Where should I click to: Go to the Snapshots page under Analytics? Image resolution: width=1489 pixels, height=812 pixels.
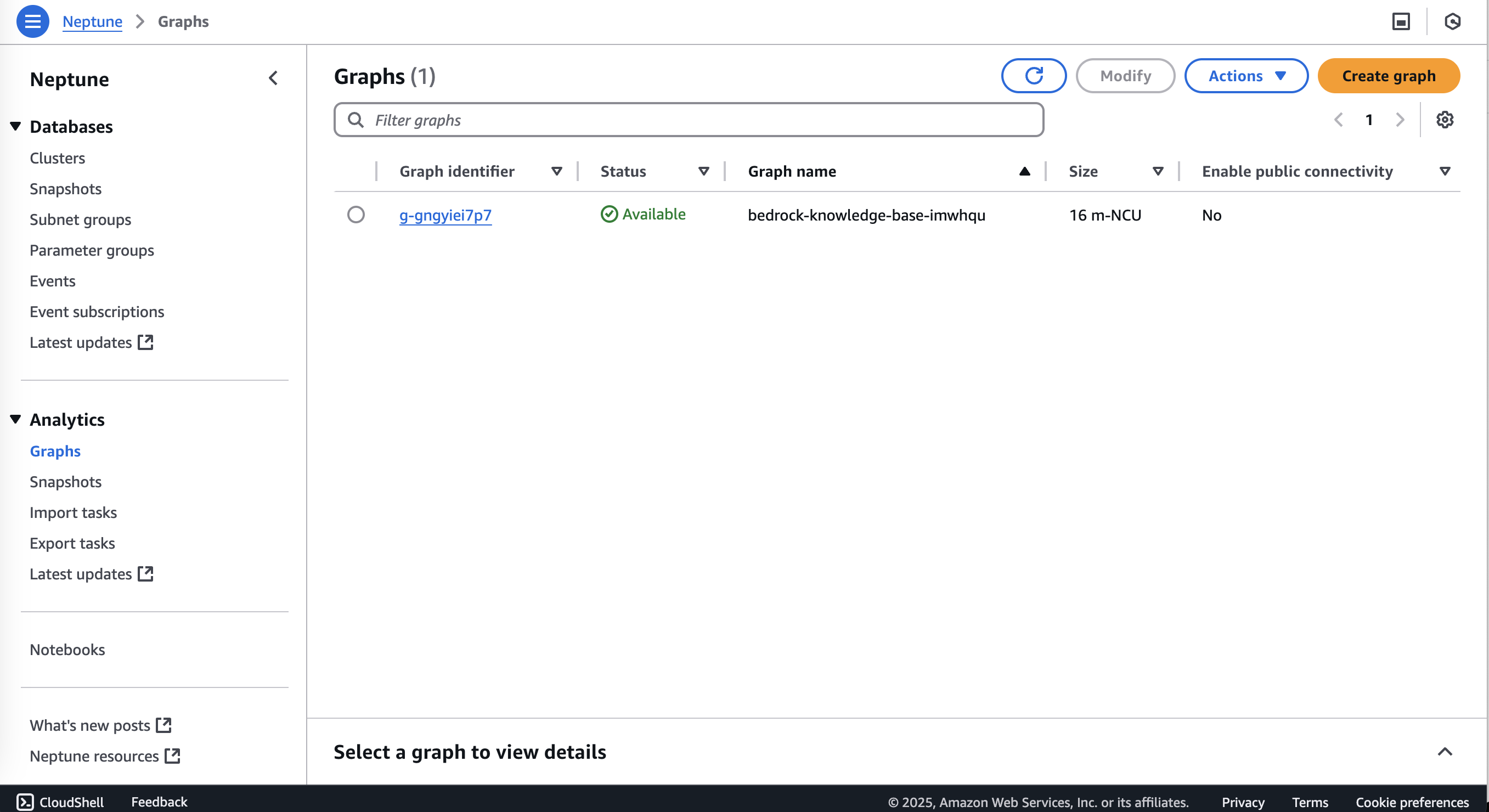click(65, 481)
